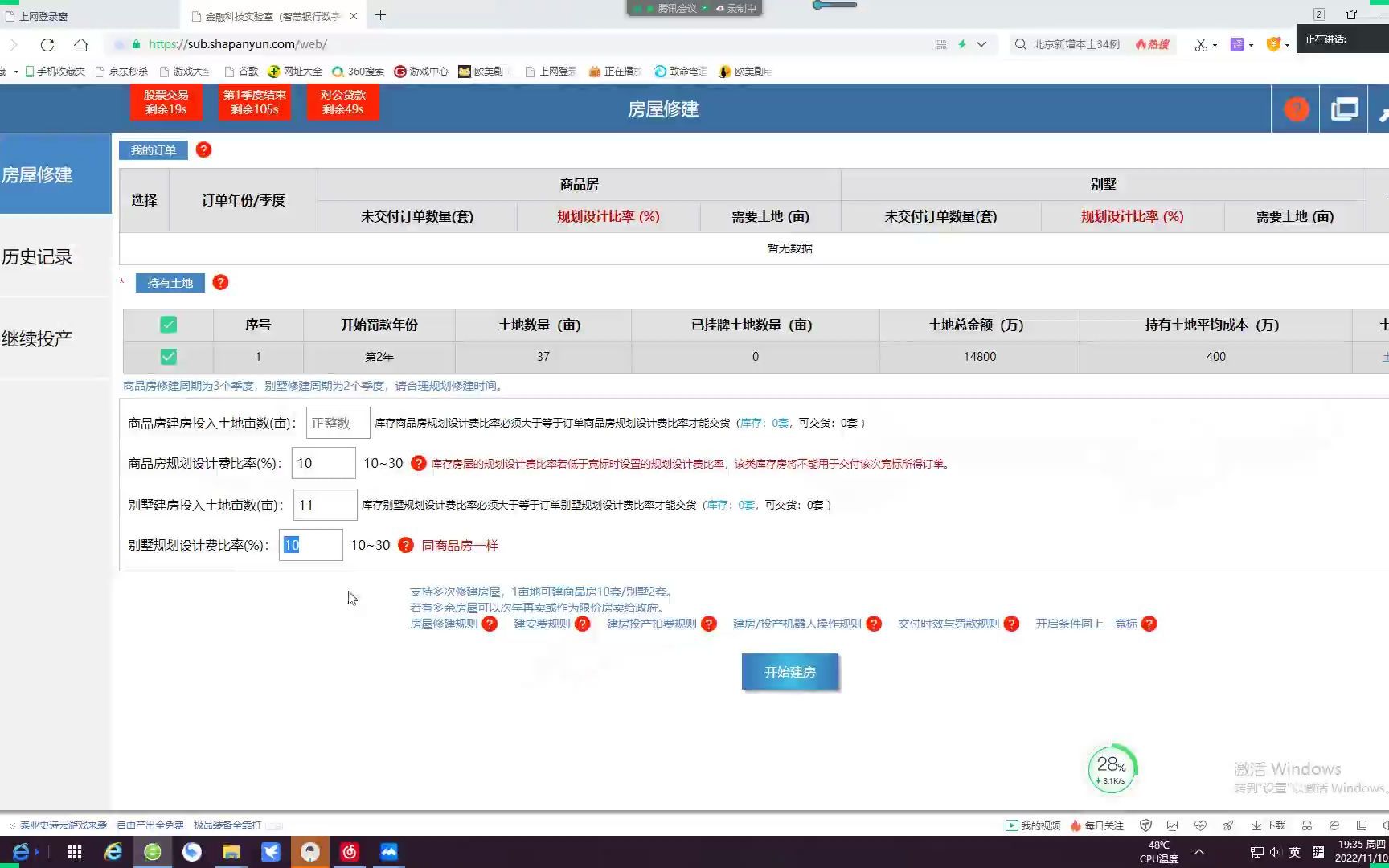Open the 360 browser green taskbar icon
The width and height of the screenshot is (1389, 868).
click(x=153, y=852)
